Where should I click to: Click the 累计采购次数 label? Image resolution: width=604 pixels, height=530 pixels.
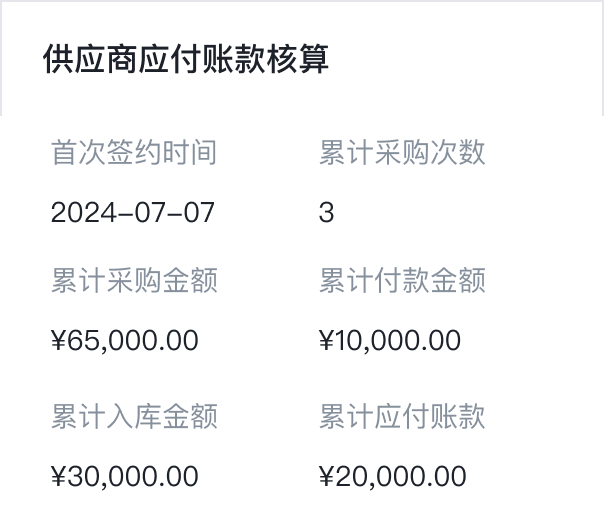[402, 153]
